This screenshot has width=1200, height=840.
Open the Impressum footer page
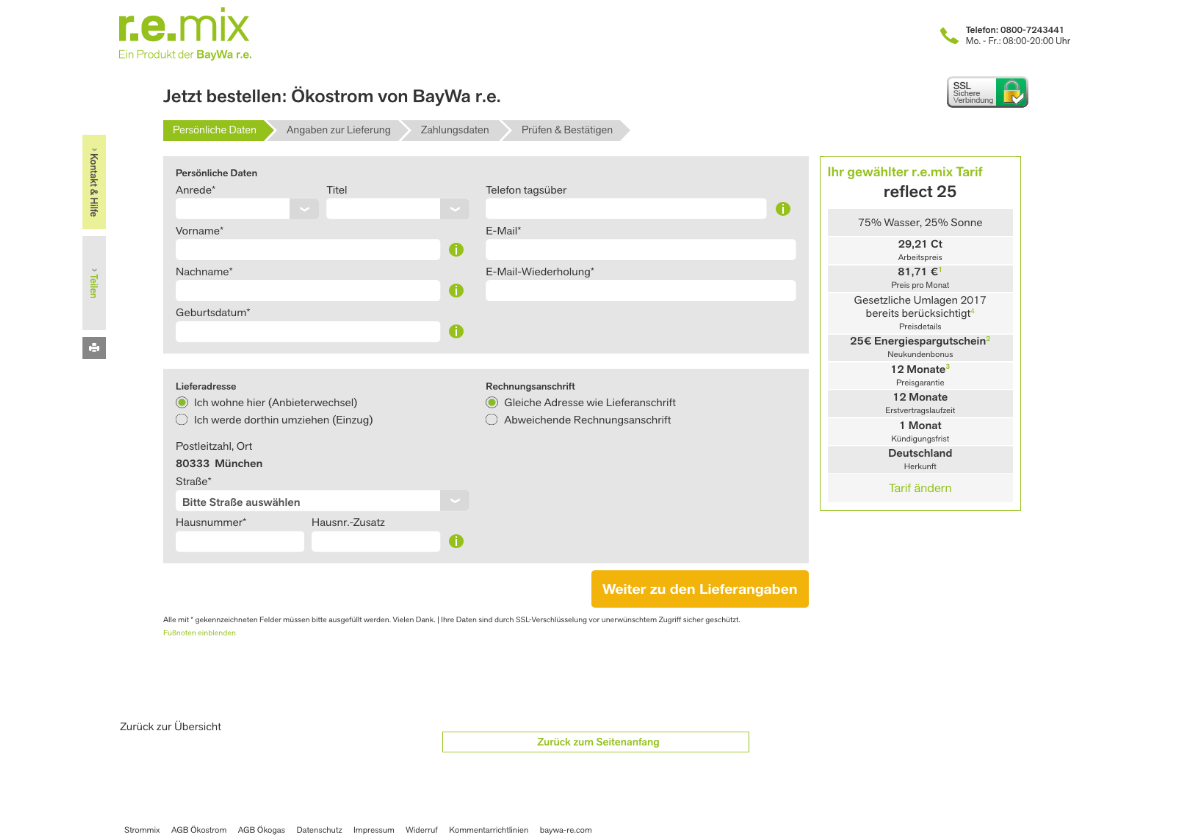(373, 830)
